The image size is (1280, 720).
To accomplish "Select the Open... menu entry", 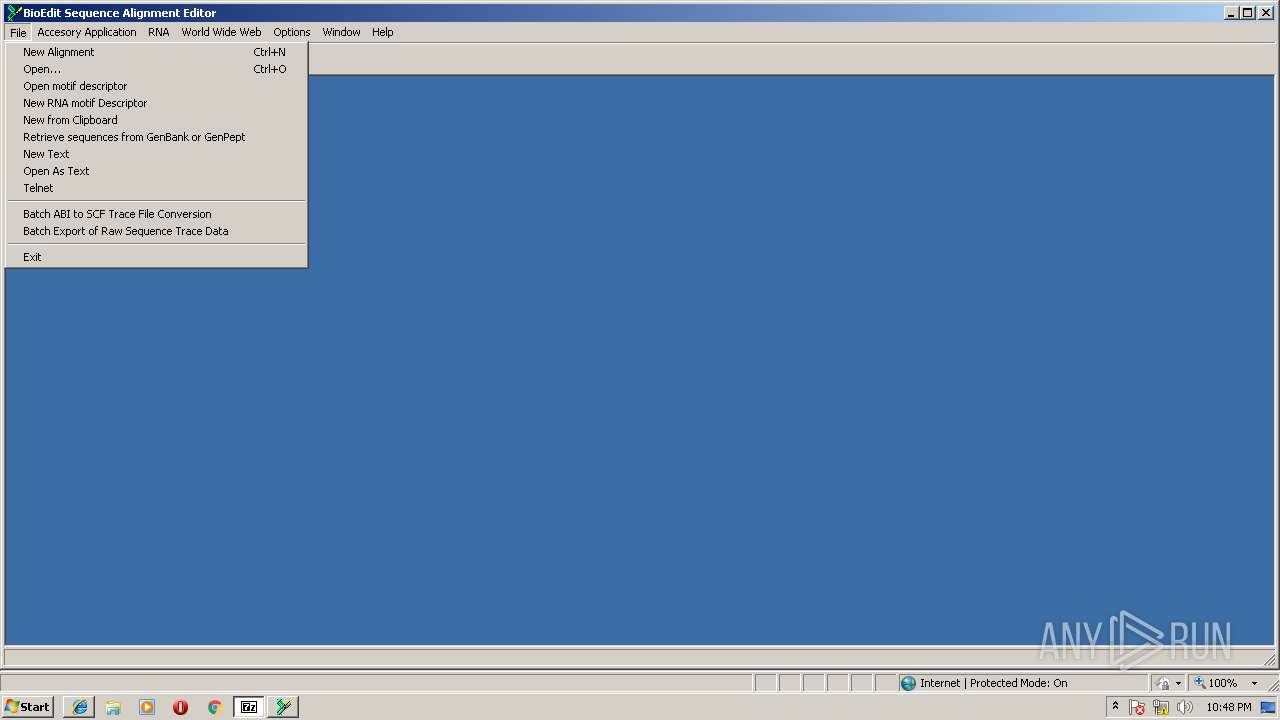I will (156, 69).
